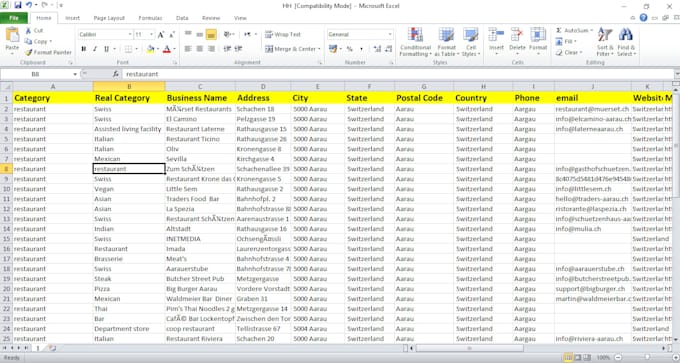
Task: Apply red Font Color letter A
Action: point(167,49)
